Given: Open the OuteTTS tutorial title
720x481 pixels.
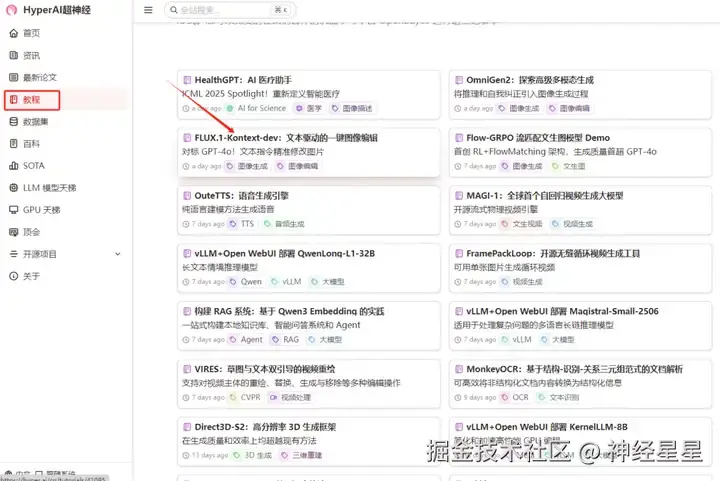Looking at the screenshot, I should click(241, 196).
